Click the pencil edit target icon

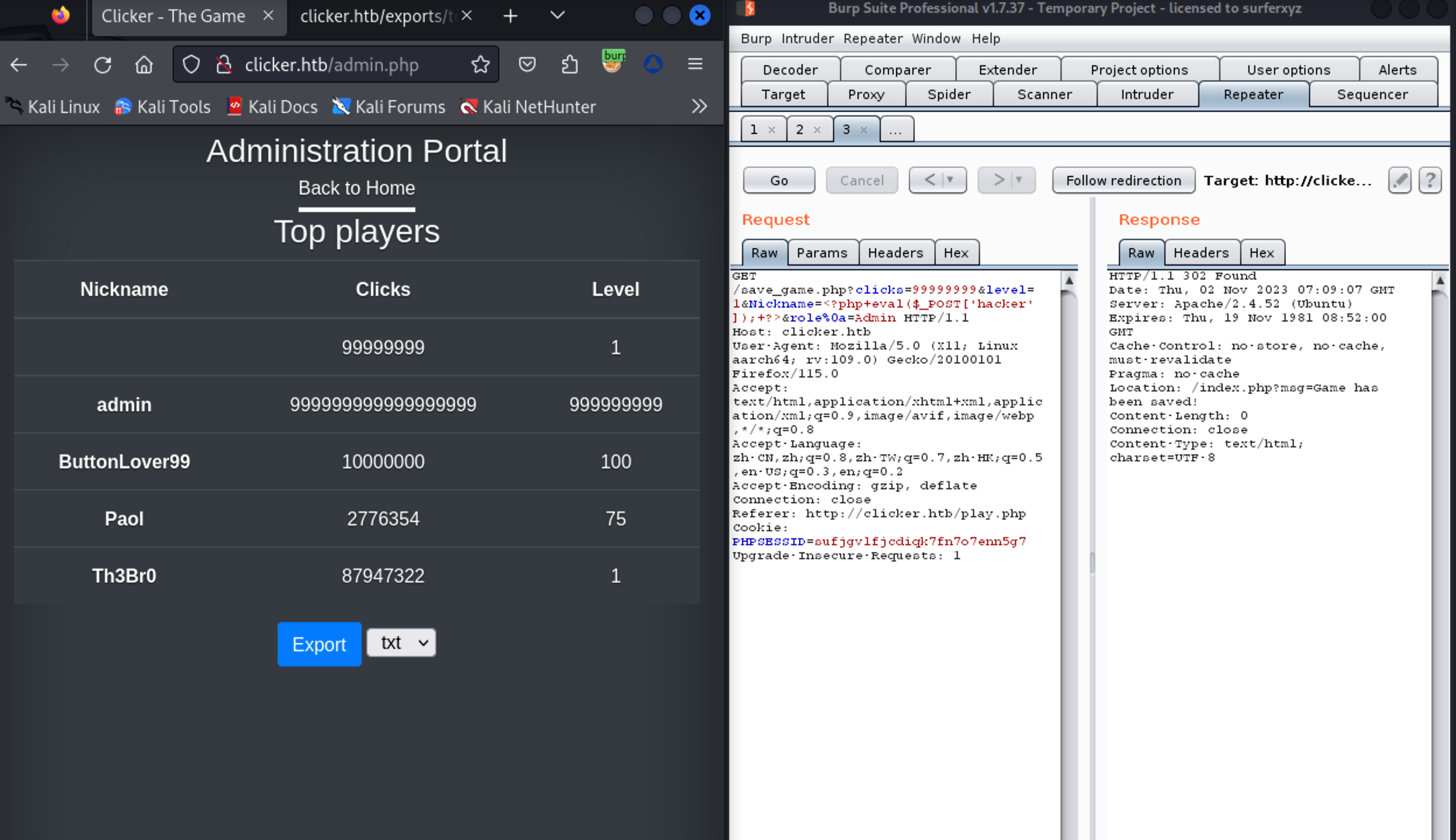pyautogui.click(x=1400, y=180)
